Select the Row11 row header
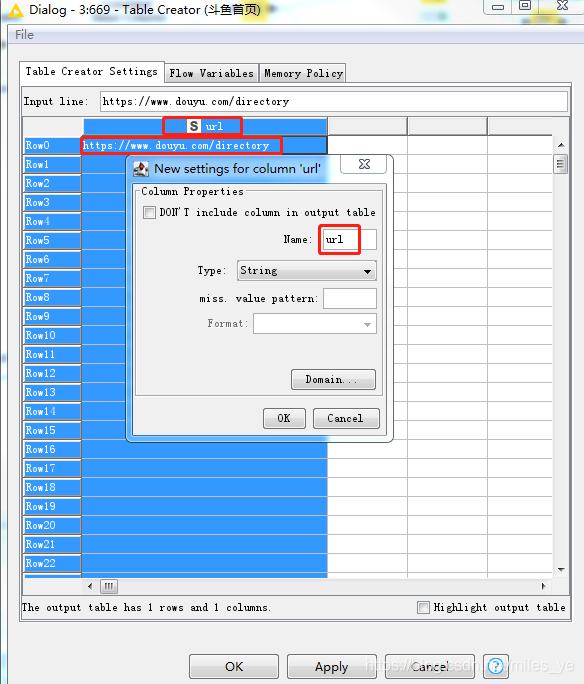584x684 pixels. pyautogui.click(x=52, y=354)
